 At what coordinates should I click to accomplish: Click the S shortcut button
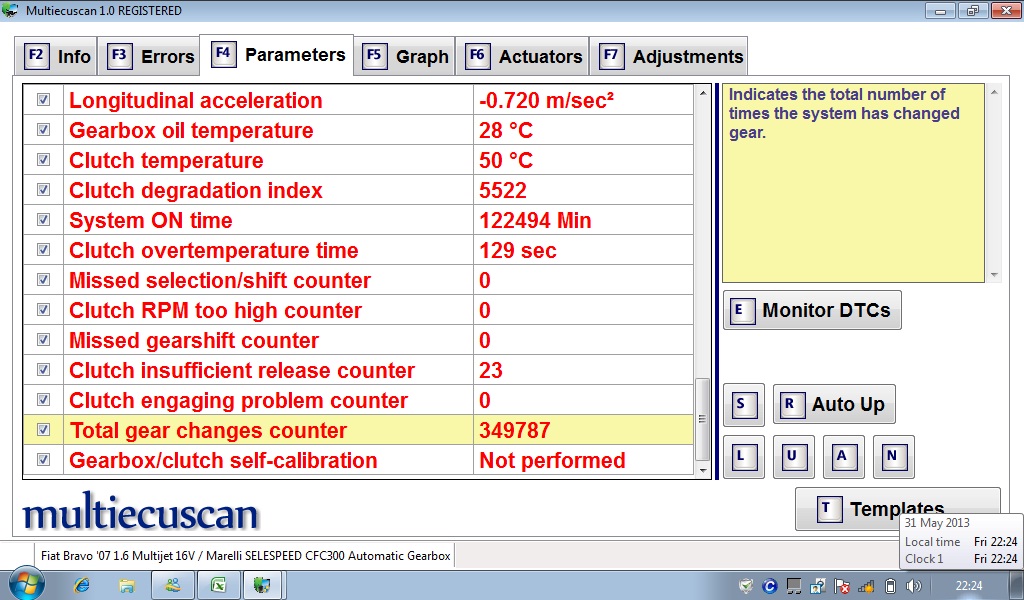[x=743, y=405]
